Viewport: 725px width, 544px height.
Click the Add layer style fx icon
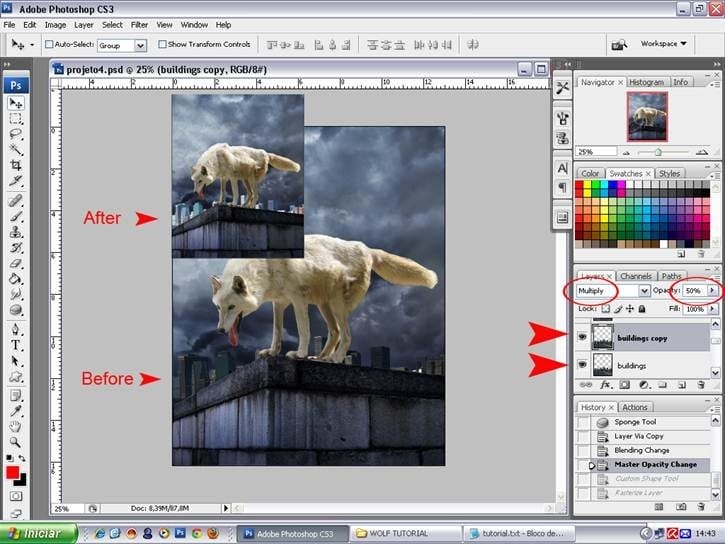pos(605,385)
